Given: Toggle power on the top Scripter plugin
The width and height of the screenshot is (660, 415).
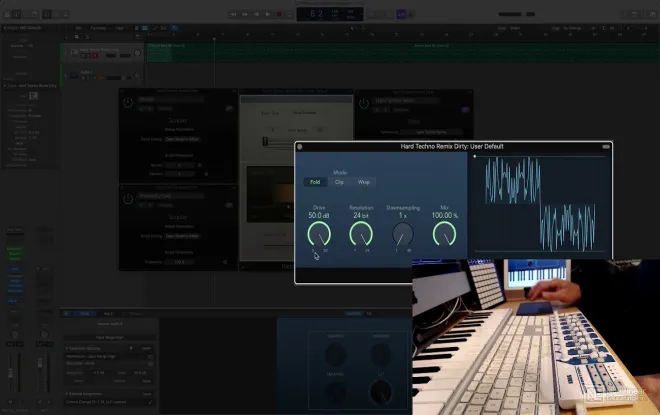Looking at the screenshot, I should point(128,102).
